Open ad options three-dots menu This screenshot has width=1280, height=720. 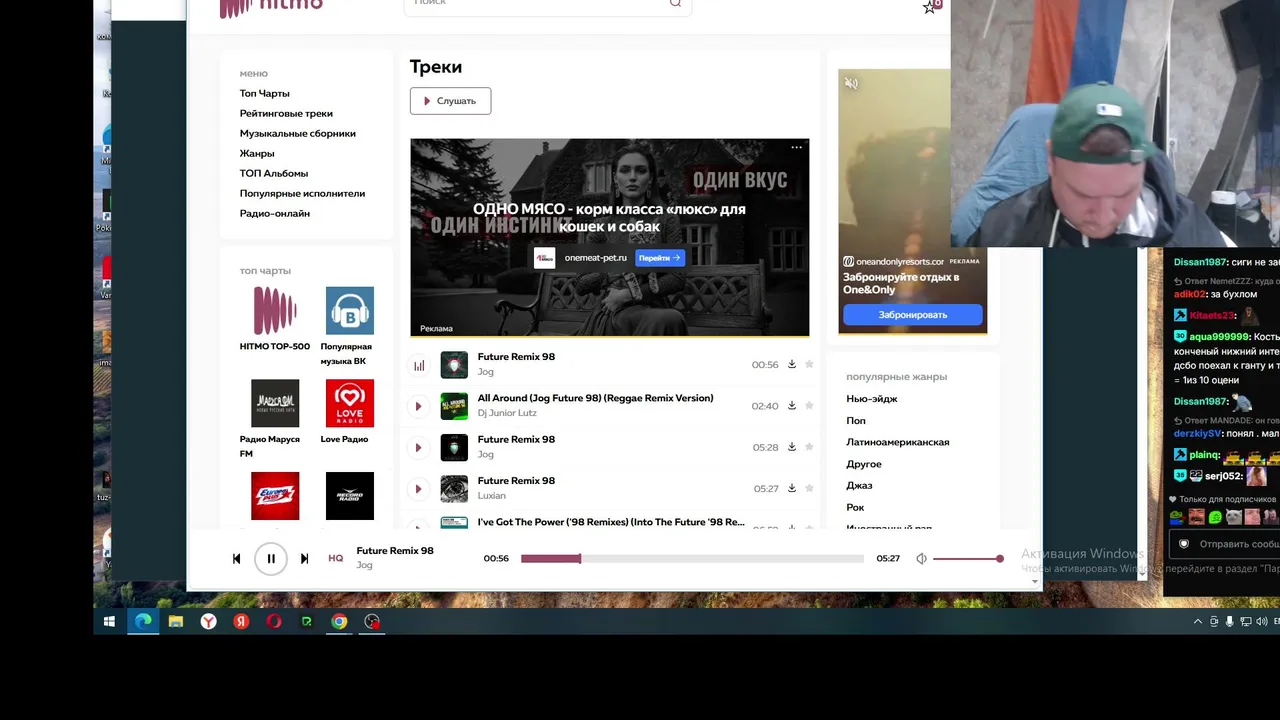point(797,147)
